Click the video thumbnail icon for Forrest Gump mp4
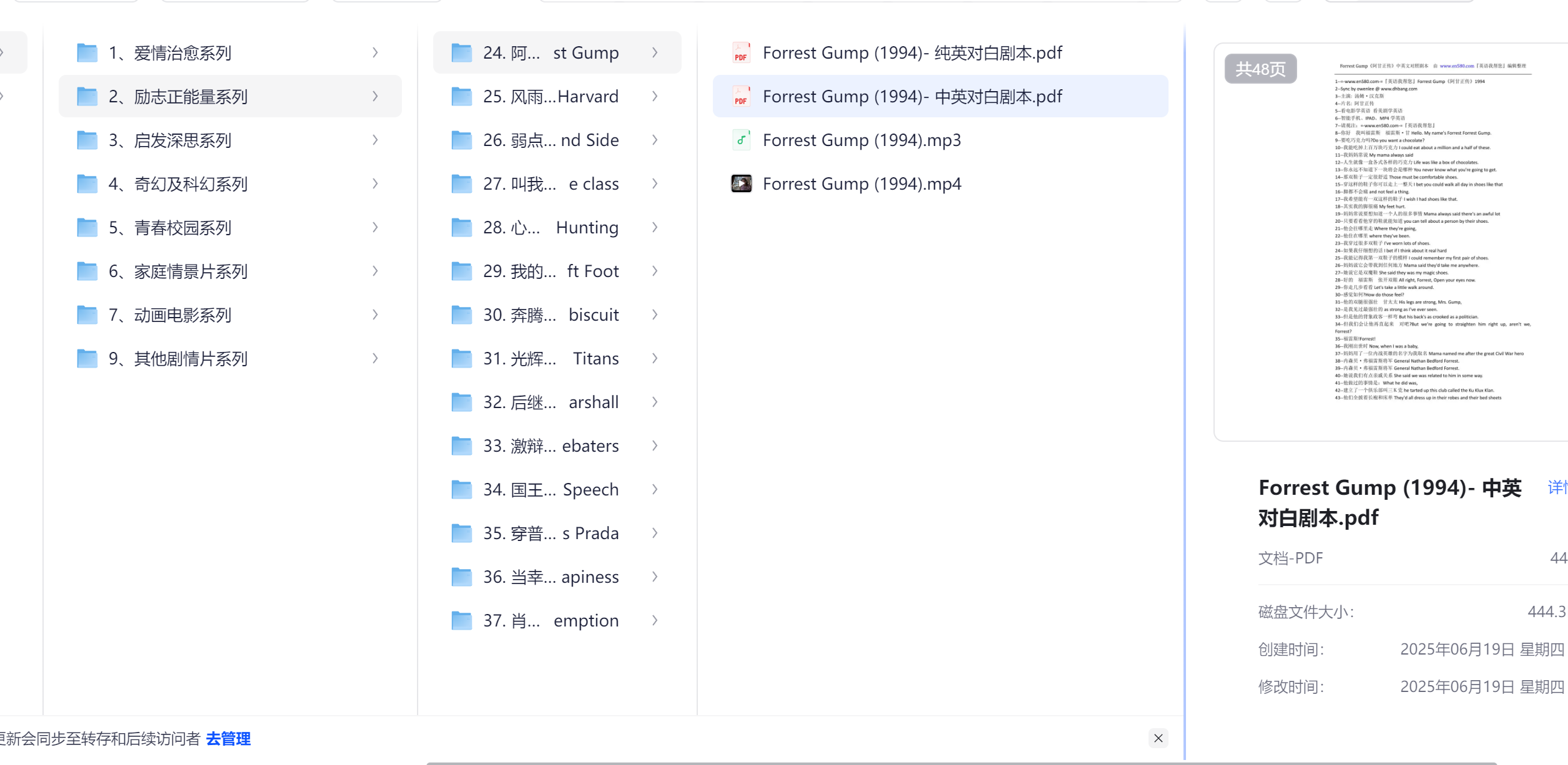The height and width of the screenshot is (765, 1568). pos(741,184)
